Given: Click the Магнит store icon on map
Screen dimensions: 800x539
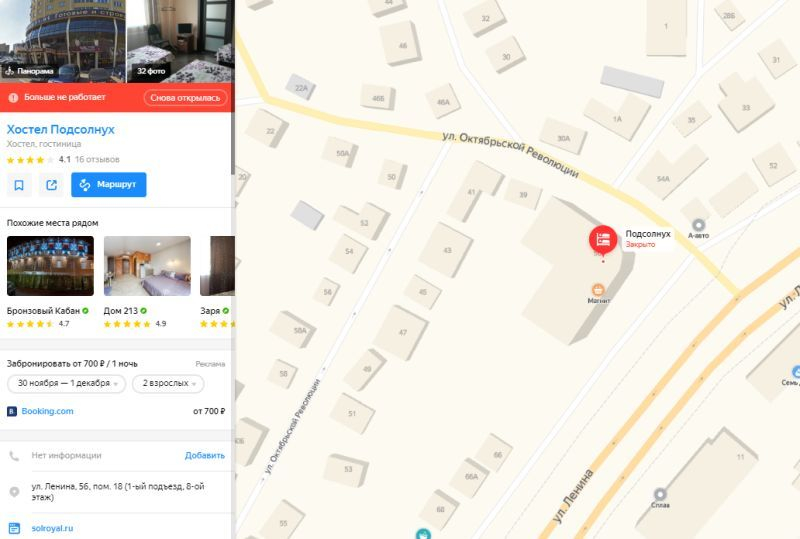Looking at the screenshot, I should click(598, 289).
